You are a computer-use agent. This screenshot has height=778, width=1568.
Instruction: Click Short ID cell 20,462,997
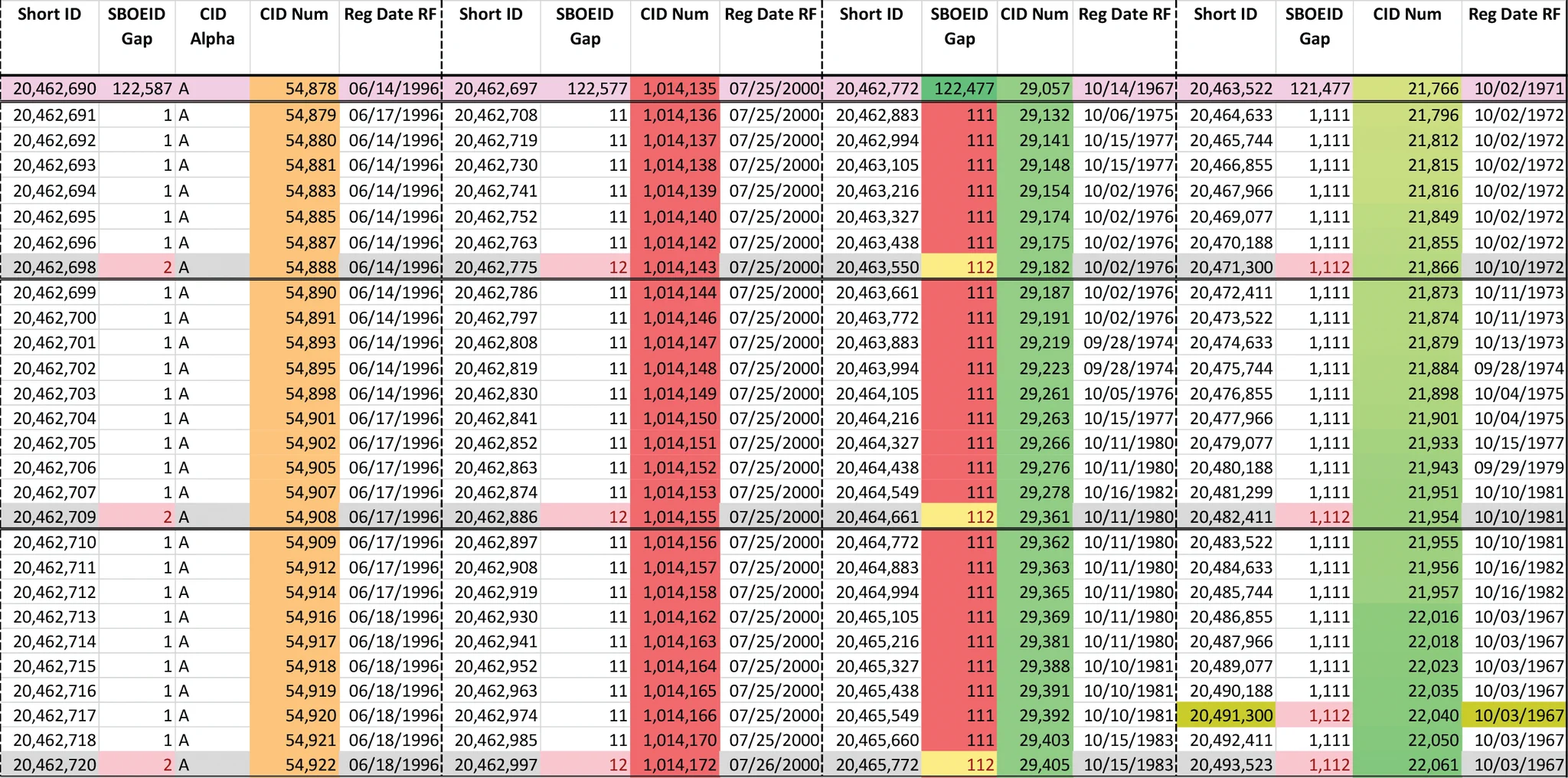point(492,765)
